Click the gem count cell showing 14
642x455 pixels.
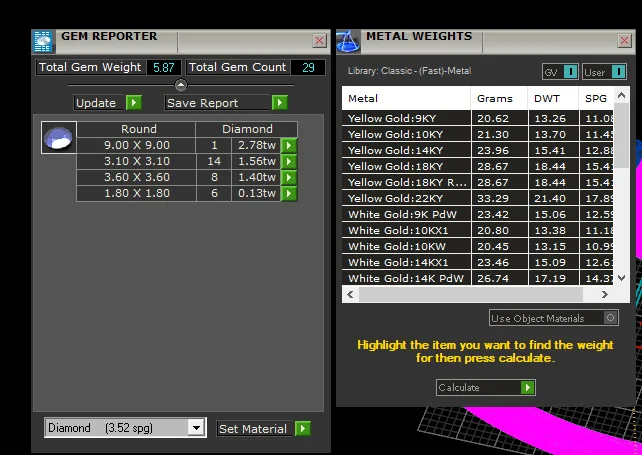[x=214, y=161]
